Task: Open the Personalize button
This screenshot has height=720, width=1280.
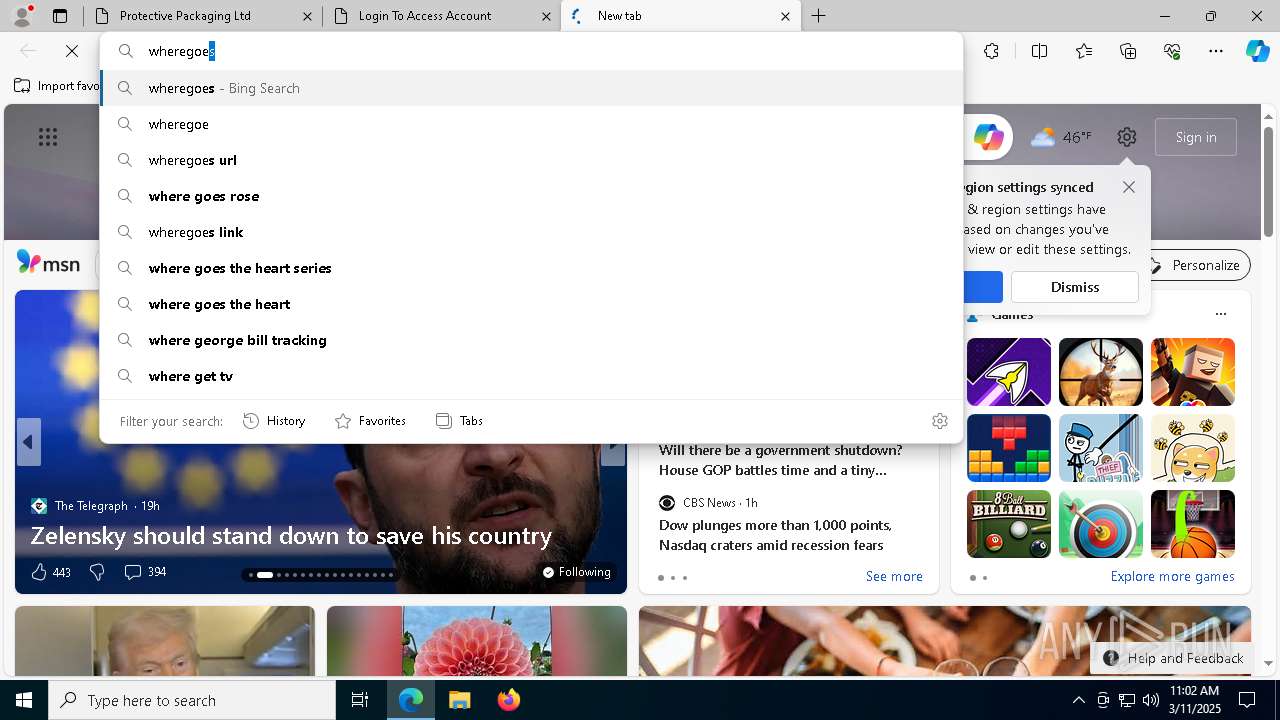Action: pos(1195,265)
